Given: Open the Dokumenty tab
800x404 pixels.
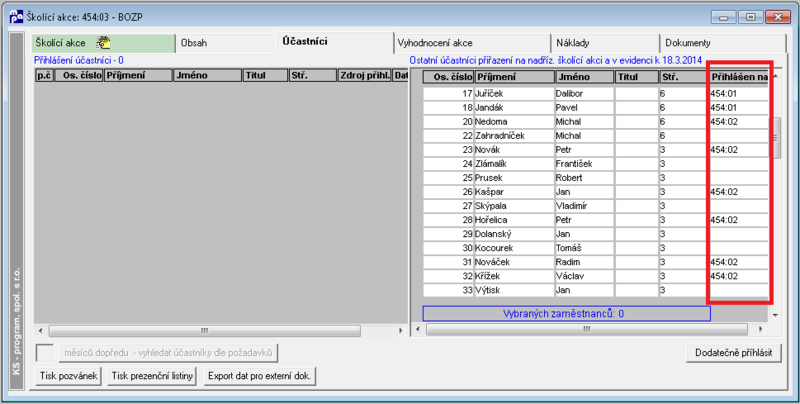Looking at the screenshot, I should (722, 43).
